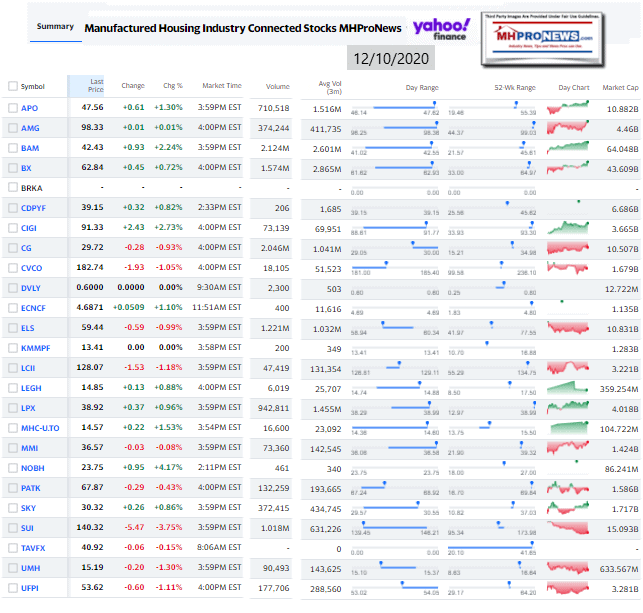Image resolution: width=643 pixels, height=613 pixels.
Task: Click the AMG day chart sparkline
Action: click(x=568, y=128)
